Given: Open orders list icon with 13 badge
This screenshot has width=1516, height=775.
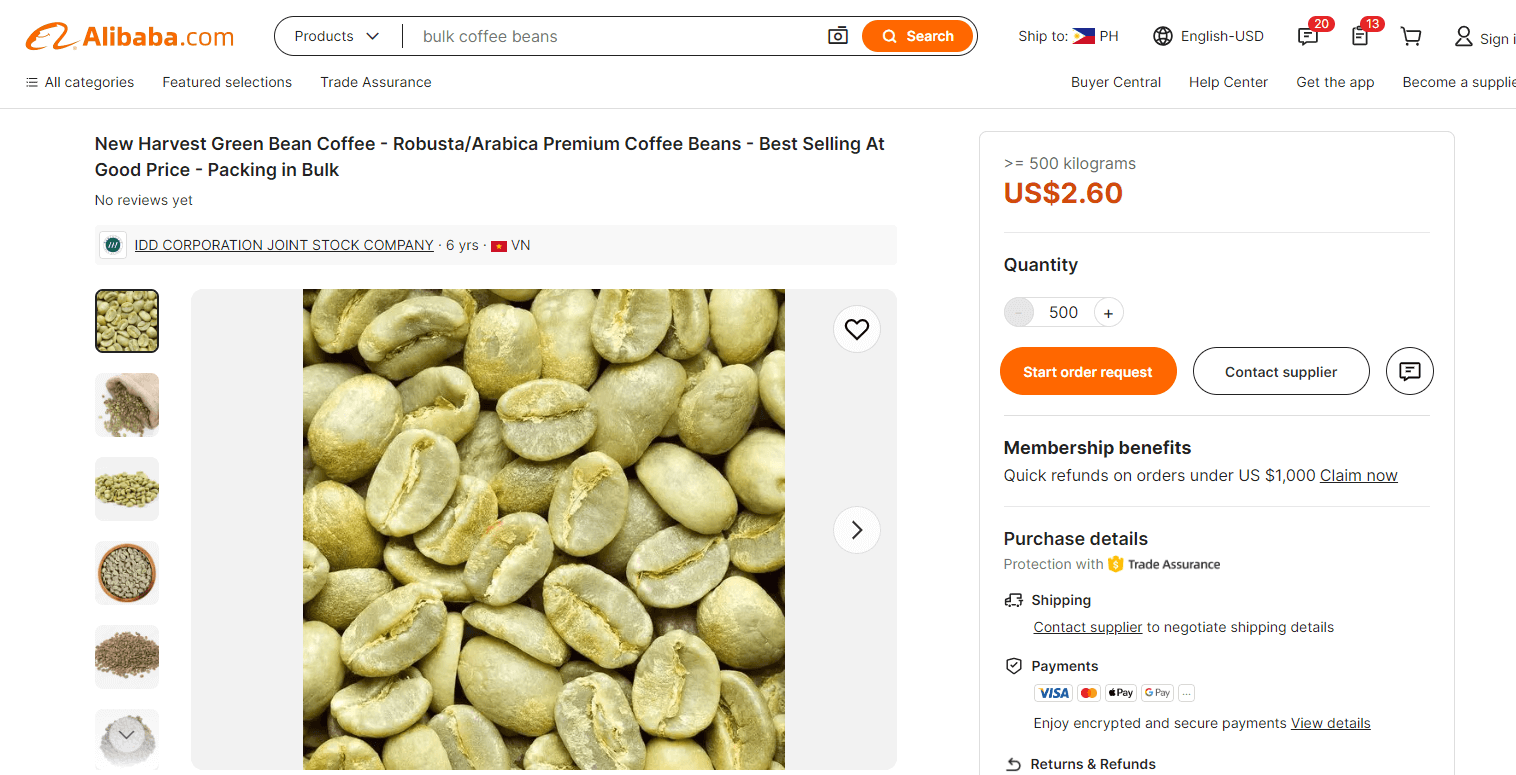Looking at the screenshot, I should (1360, 36).
